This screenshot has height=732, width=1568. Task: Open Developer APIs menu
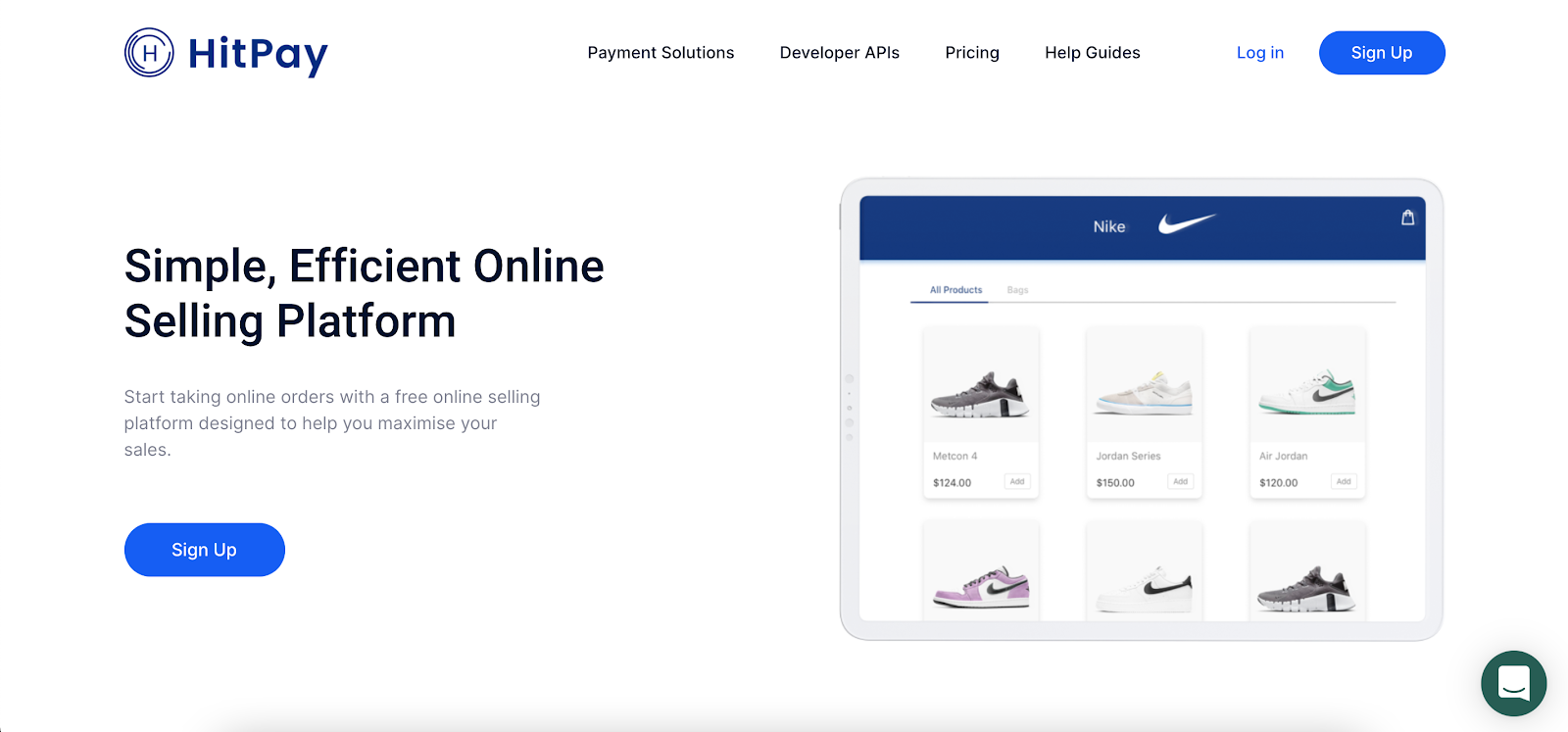[x=839, y=53]
